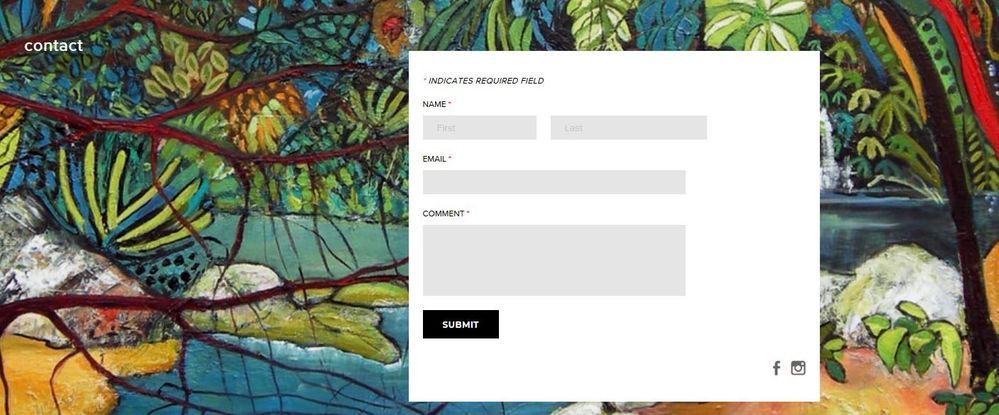Screen dimensions: 999x415
Task: Click the COMMENT field label
Action: 443,214
